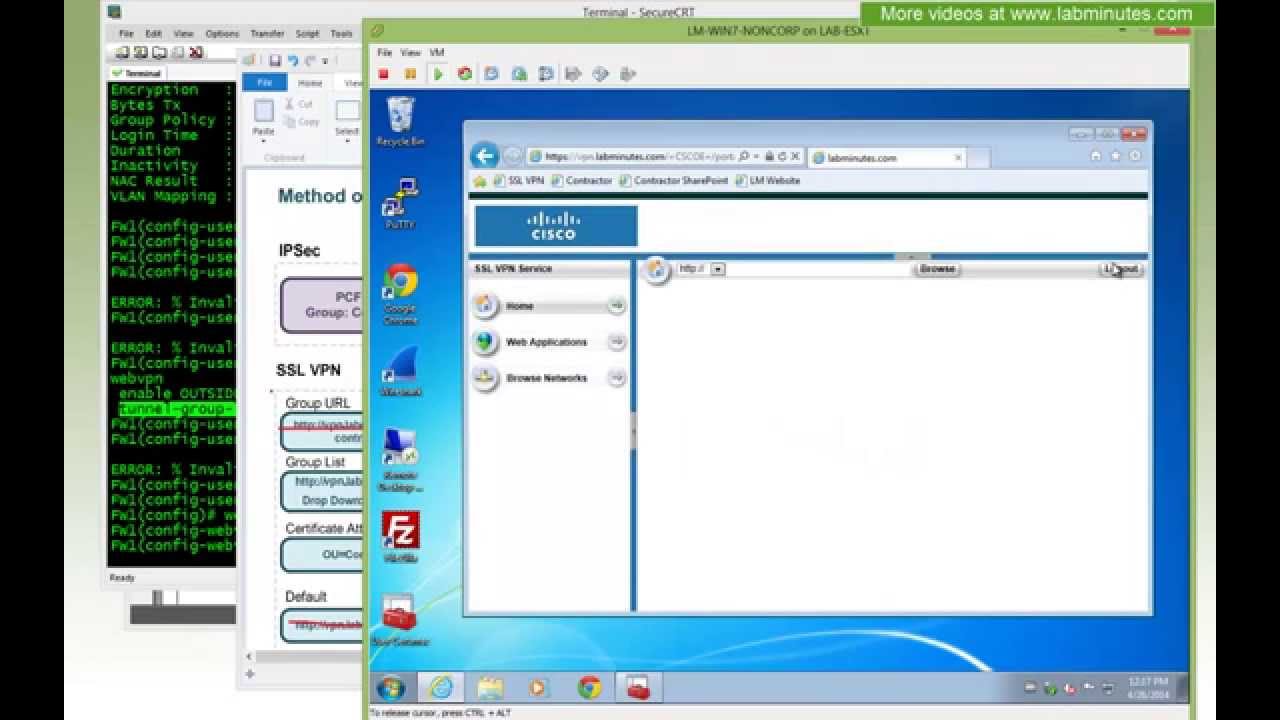Click the blue File tab in WordPad ribbon
1280x720 pixels.
[265, 83]
